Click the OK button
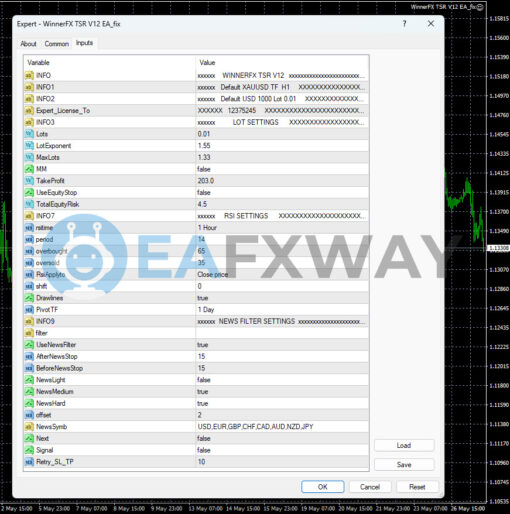The width and height of the screenshot is (510, 514). [323, 487]
